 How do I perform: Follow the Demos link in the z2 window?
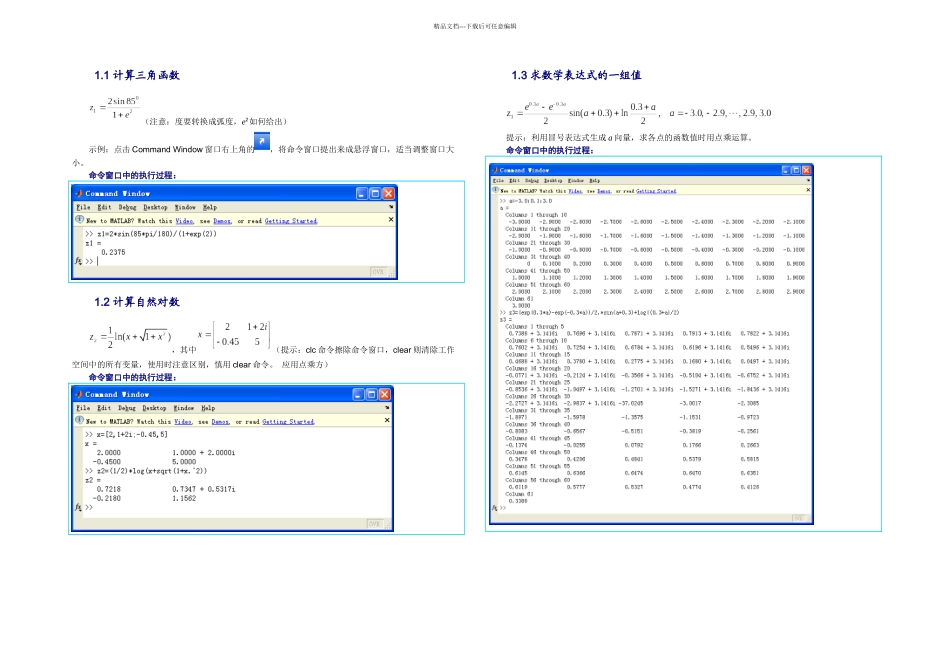pyautogui.click(x=220, y=422)
